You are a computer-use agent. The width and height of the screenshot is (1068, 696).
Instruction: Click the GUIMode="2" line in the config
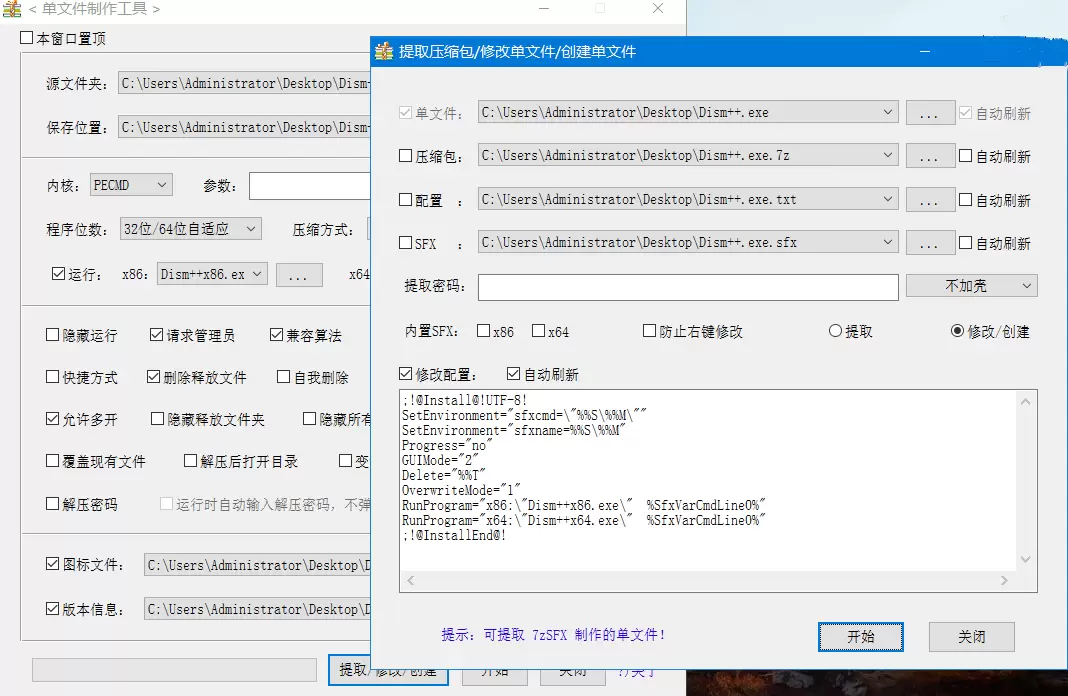440,460
